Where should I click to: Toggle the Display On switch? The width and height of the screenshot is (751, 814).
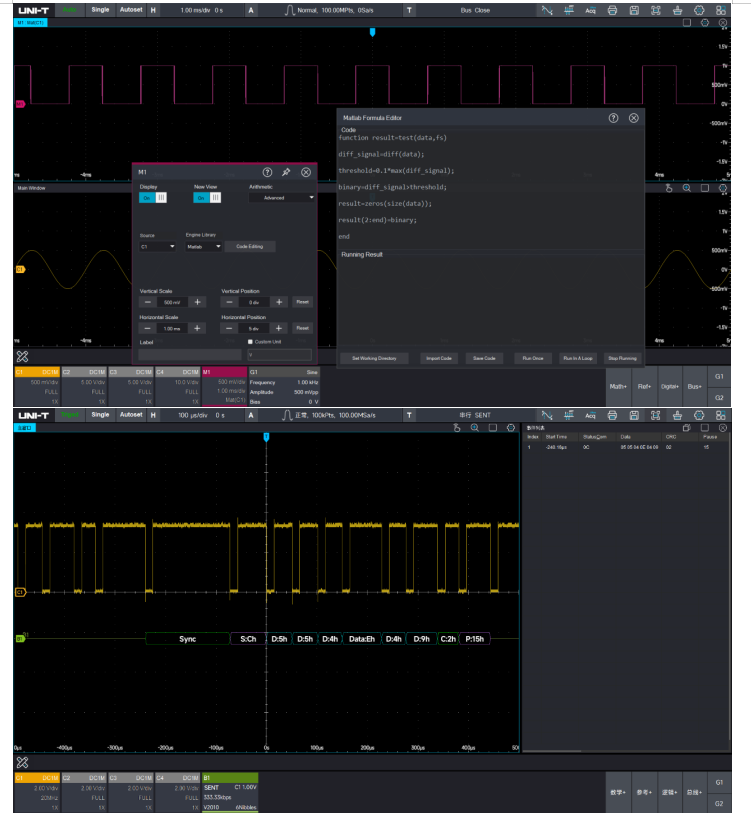tap(153, 198)
